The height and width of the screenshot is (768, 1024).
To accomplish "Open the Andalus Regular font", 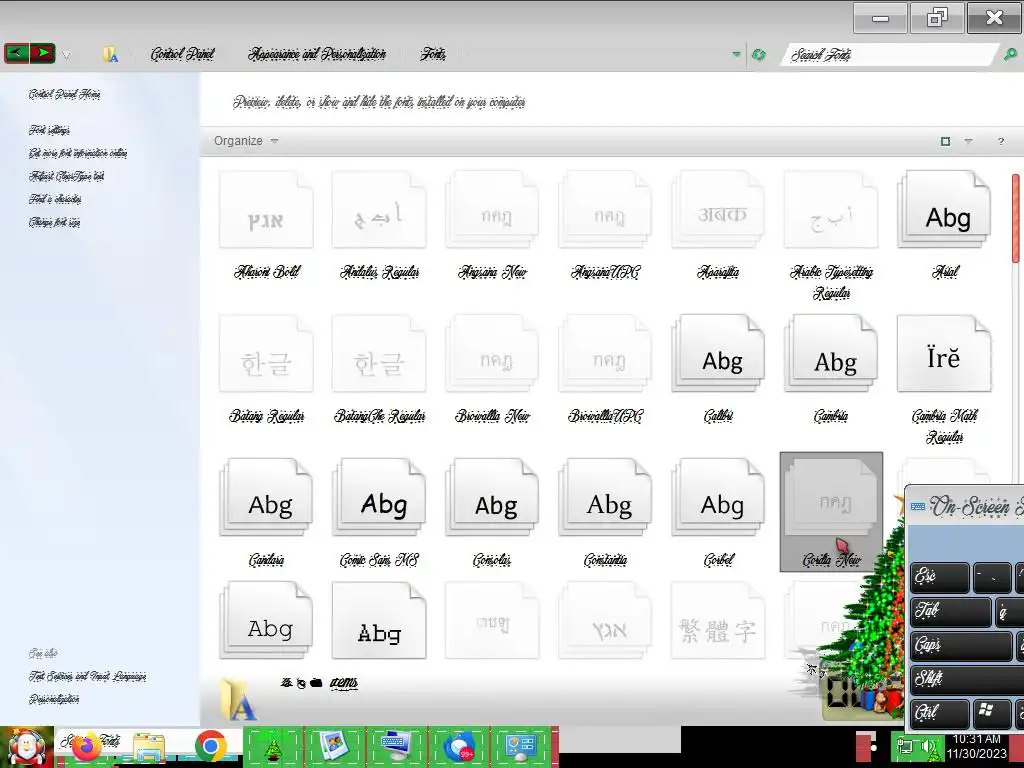I will (x=379, y=225).
